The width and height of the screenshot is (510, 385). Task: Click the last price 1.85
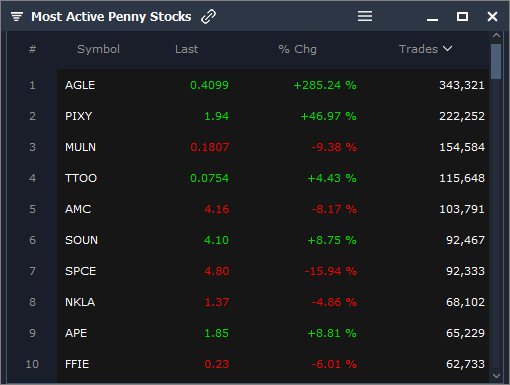coord(216,333)
